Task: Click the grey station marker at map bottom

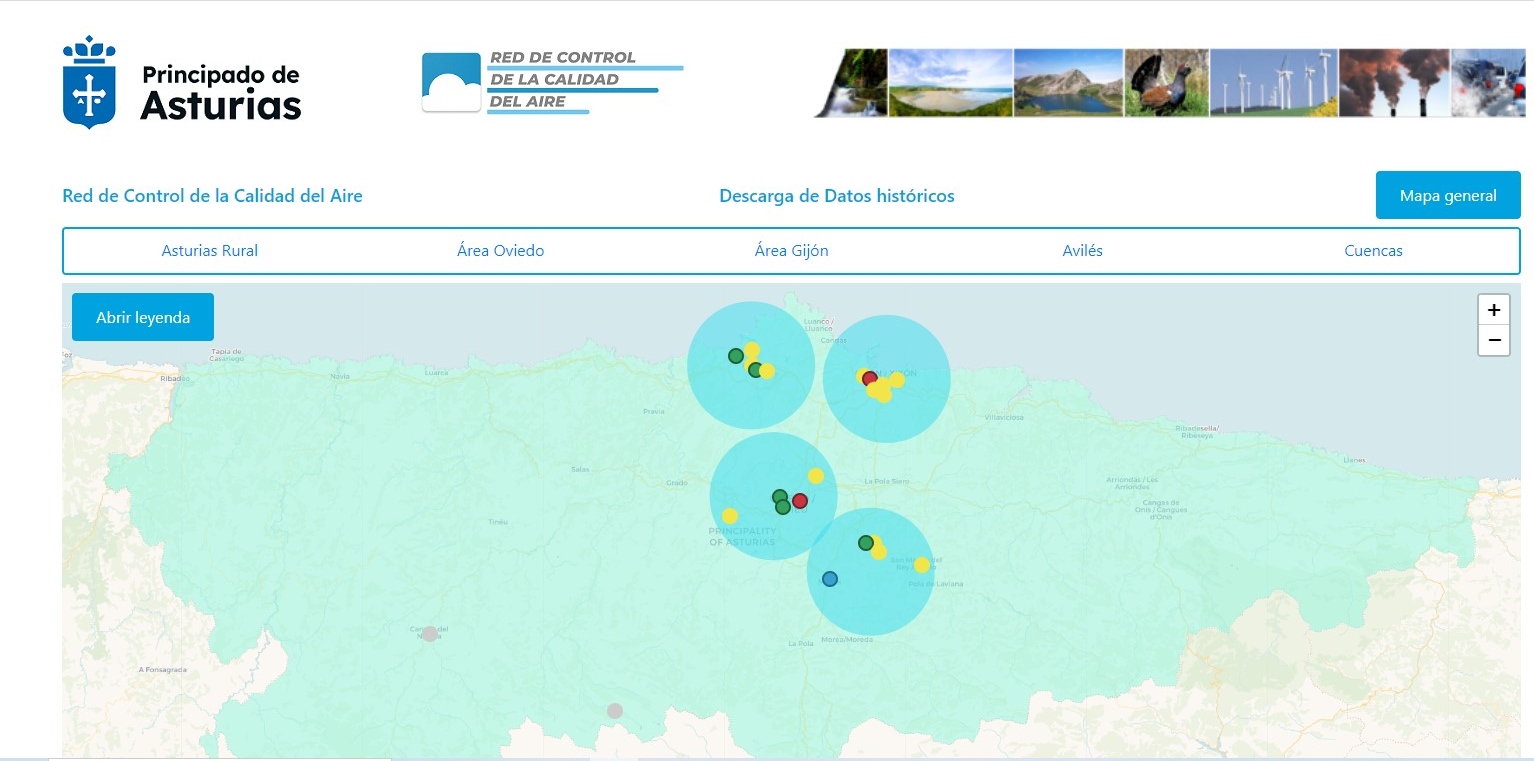Action: (x=615, y=711)
